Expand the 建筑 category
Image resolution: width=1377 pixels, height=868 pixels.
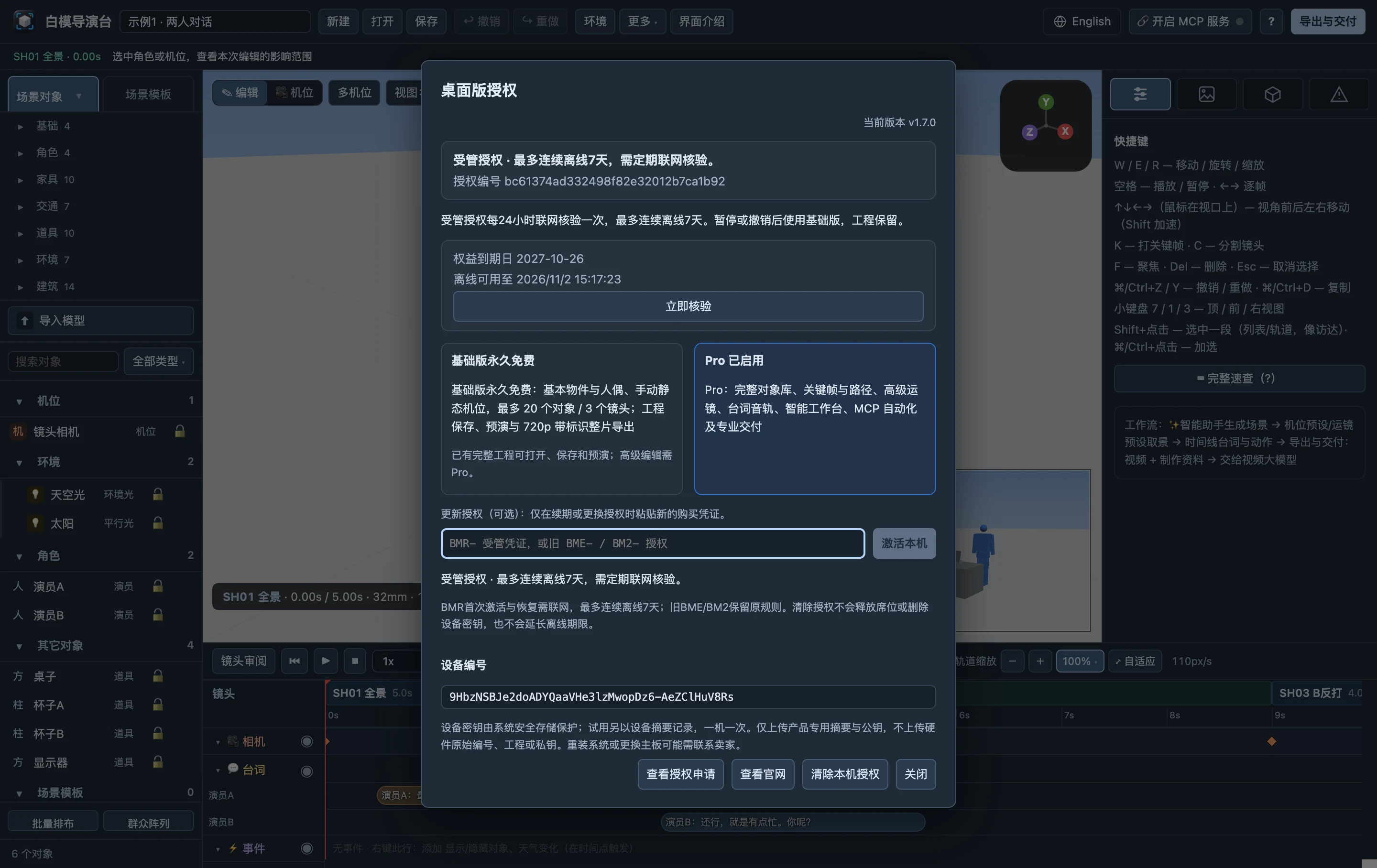click(21, 287)
